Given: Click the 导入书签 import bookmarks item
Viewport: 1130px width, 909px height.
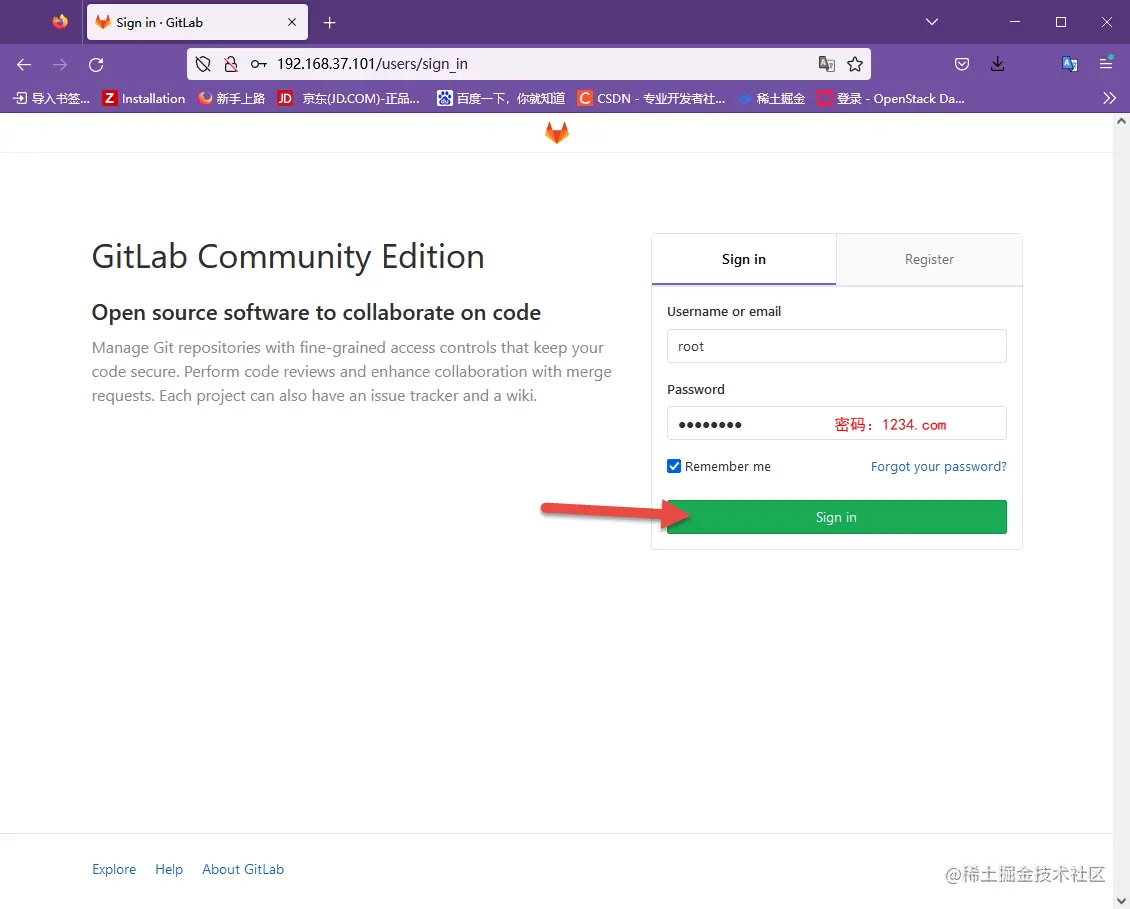Looking at the screenshot, I should 52,98.
